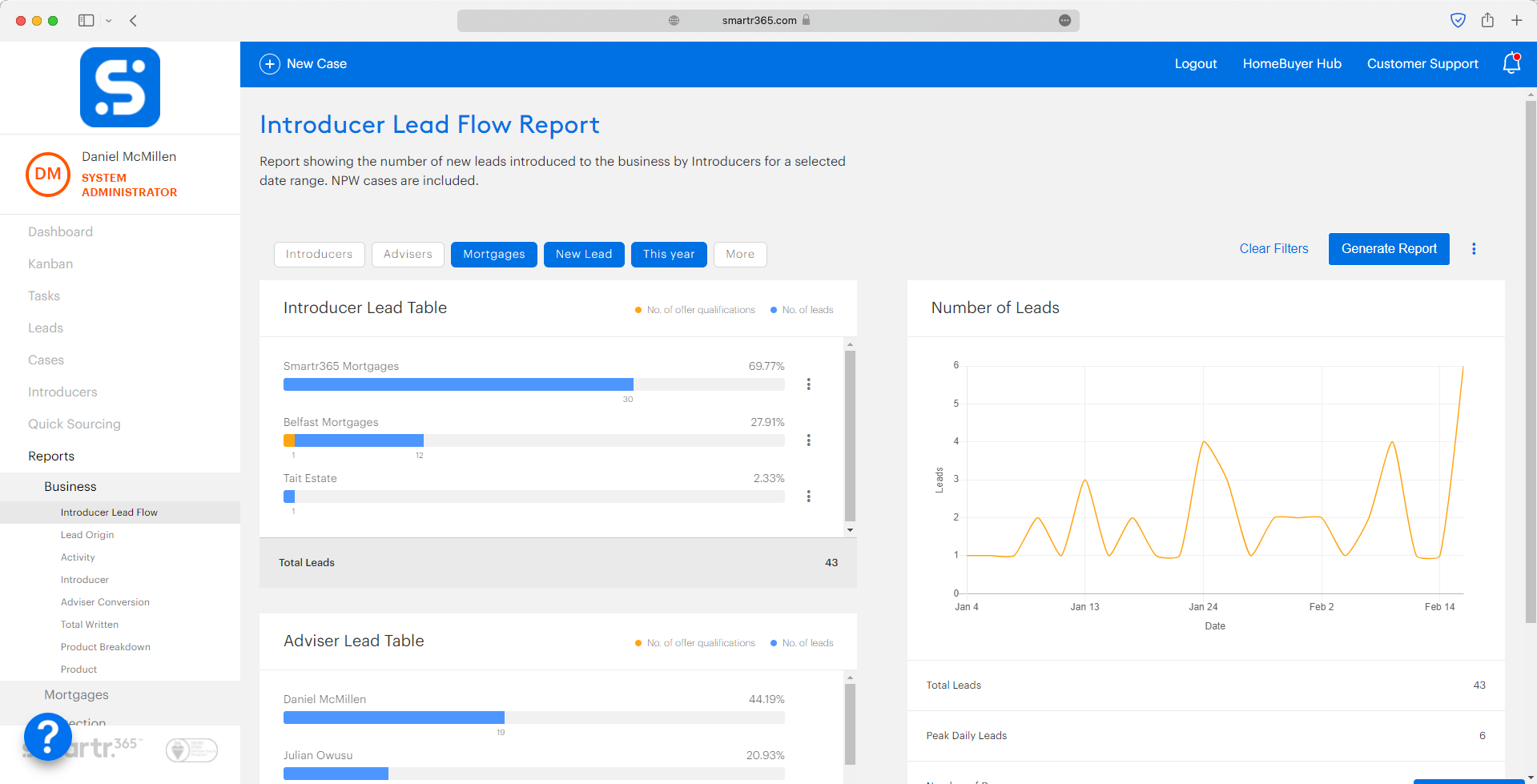Go to Dashboard in sidebar
1537x784 pixels.
click(x=60, y=231)
